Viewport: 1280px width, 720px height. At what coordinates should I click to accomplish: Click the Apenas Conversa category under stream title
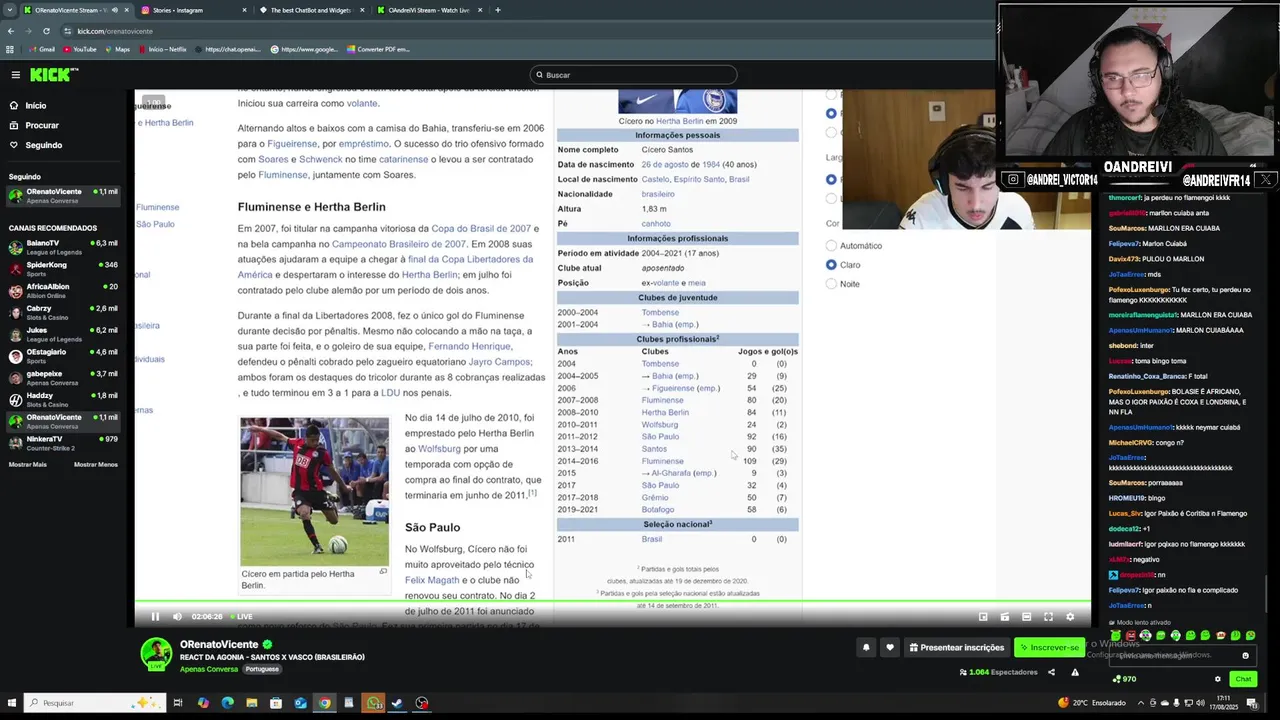pos(209,669)
